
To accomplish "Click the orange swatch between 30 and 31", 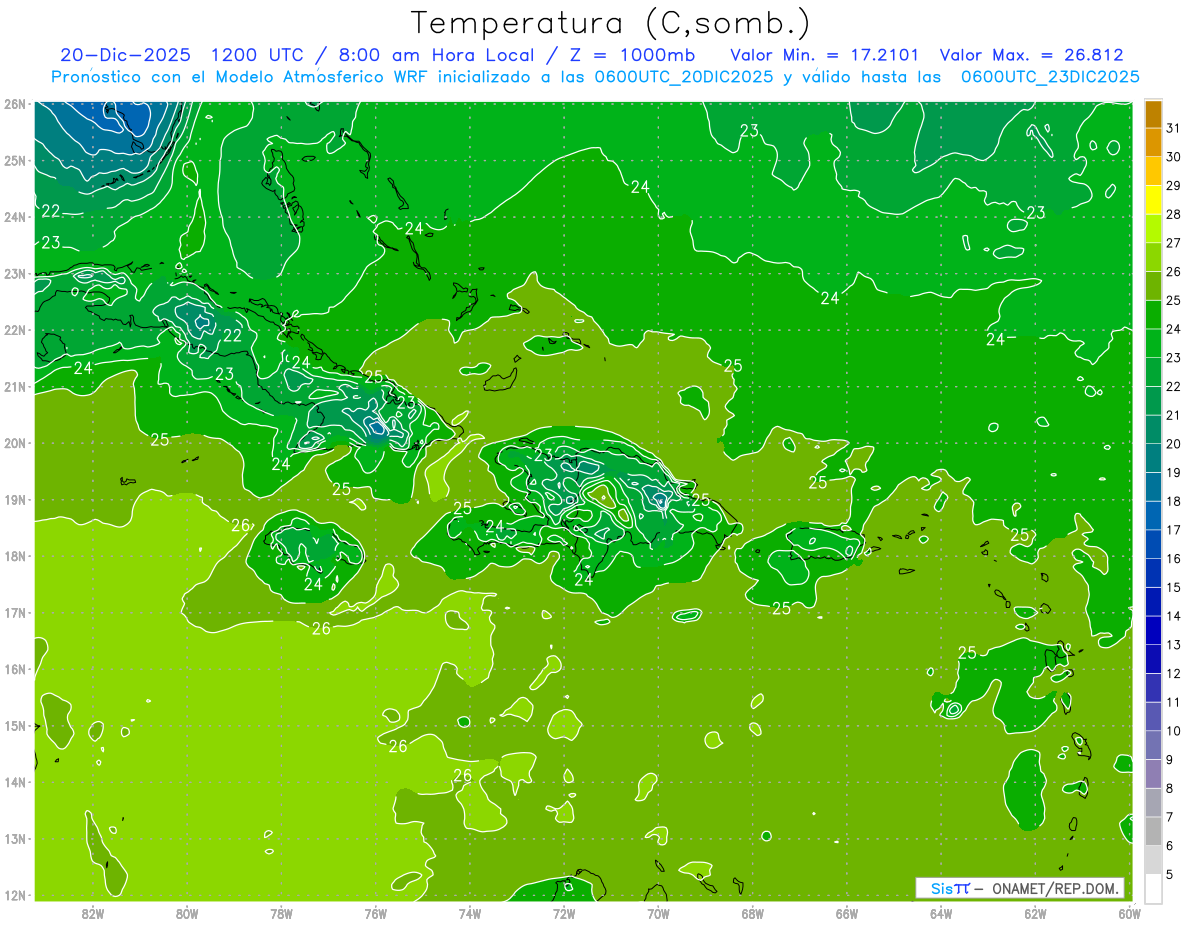I will tap(1153, 142).
